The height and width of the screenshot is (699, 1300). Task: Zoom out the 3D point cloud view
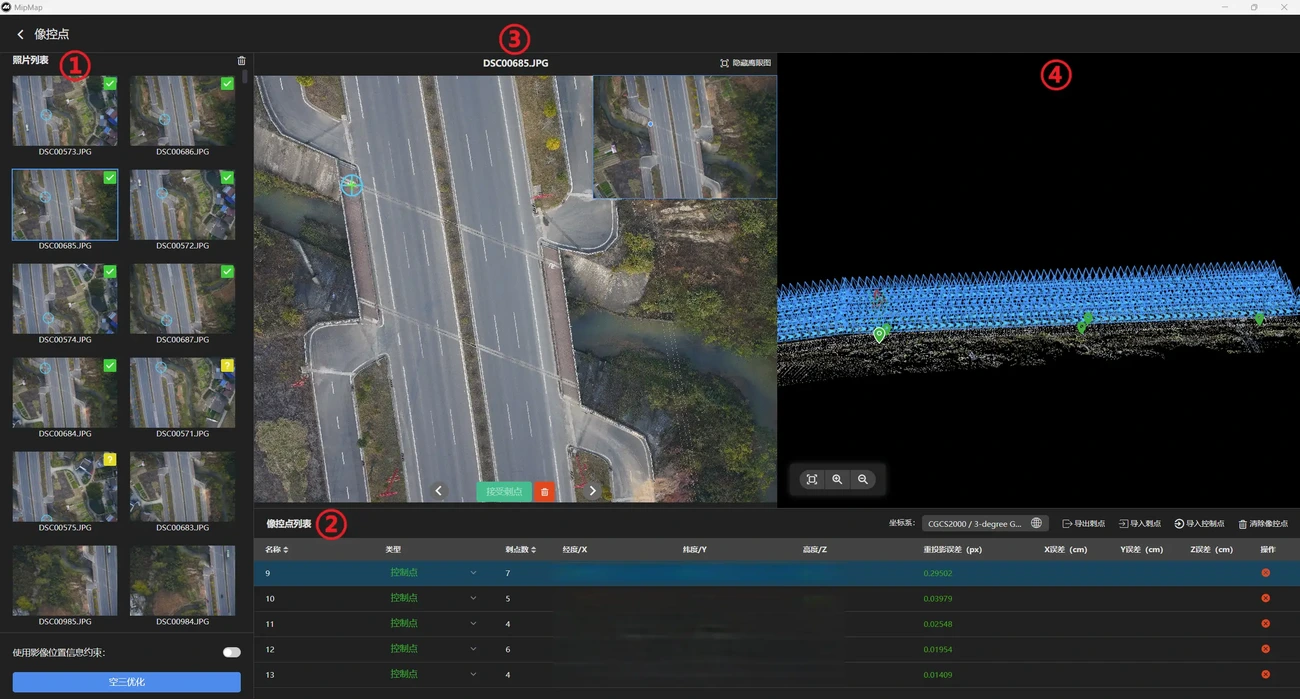(x=863, y=480)
